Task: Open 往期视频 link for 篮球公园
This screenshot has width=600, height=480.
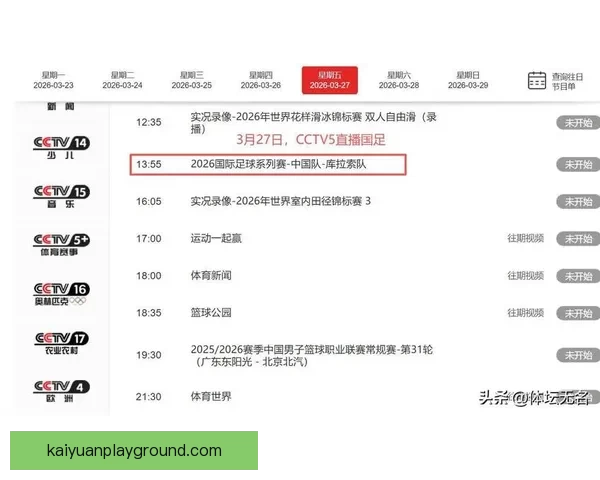Action: [525, 313]
